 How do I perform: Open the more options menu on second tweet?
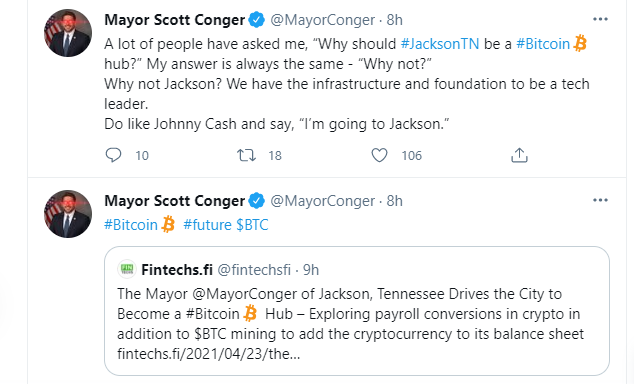[600, 200]
